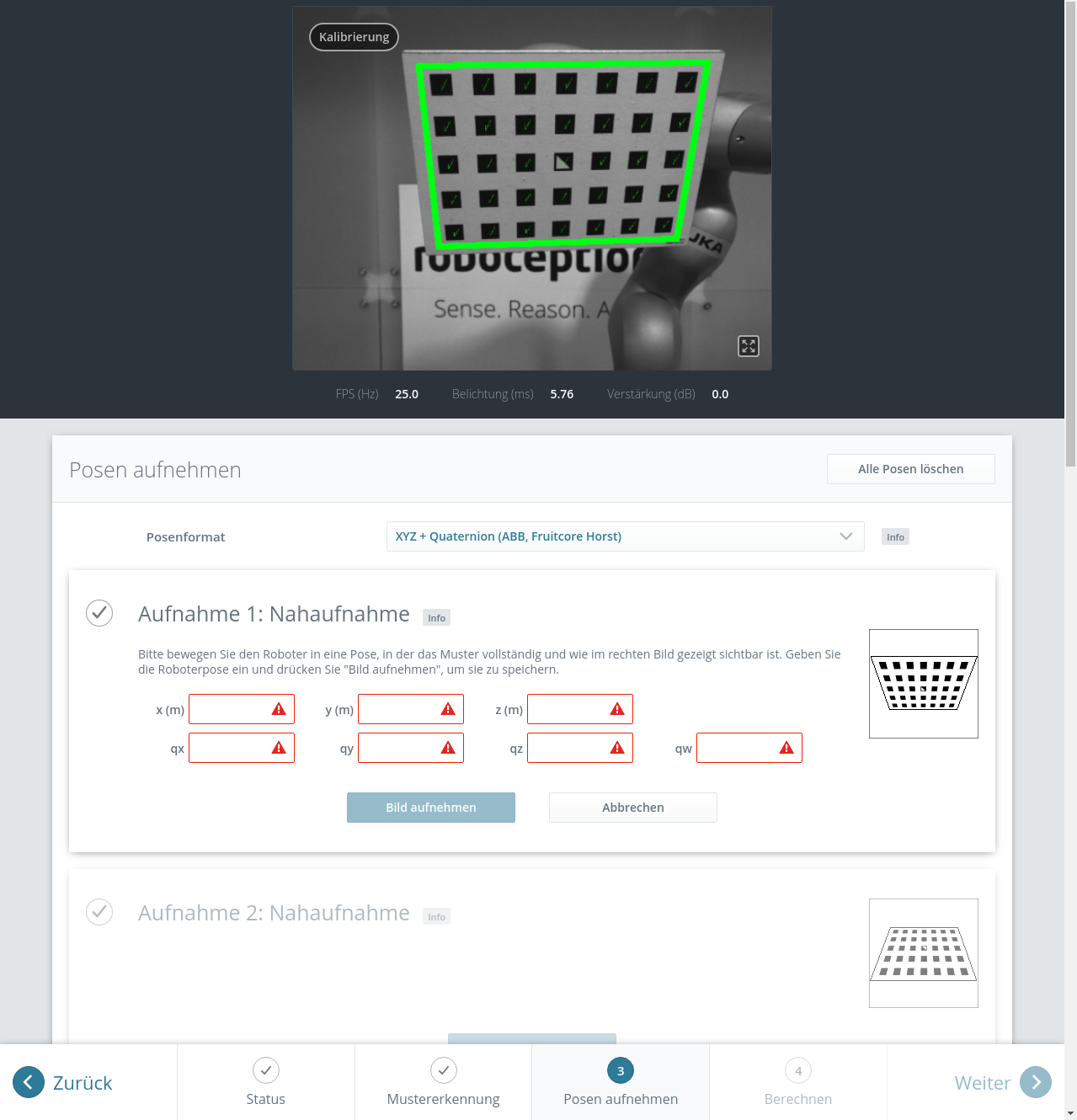Click the Info badge beside Posenformat dropdown
The height and width of the screenshot is (1120, 1077).
[x=895, y=537]
